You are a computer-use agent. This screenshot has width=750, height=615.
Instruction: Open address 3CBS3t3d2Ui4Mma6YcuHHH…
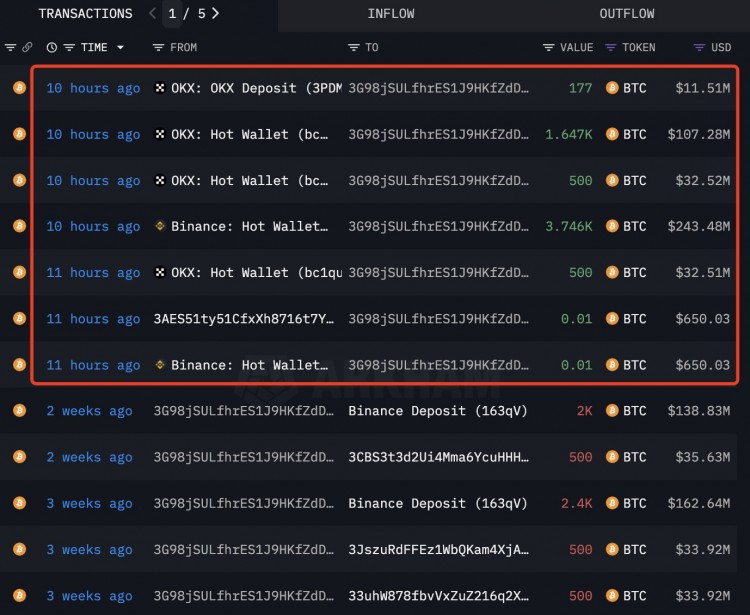pyautogui.click(x=439, y=457)
